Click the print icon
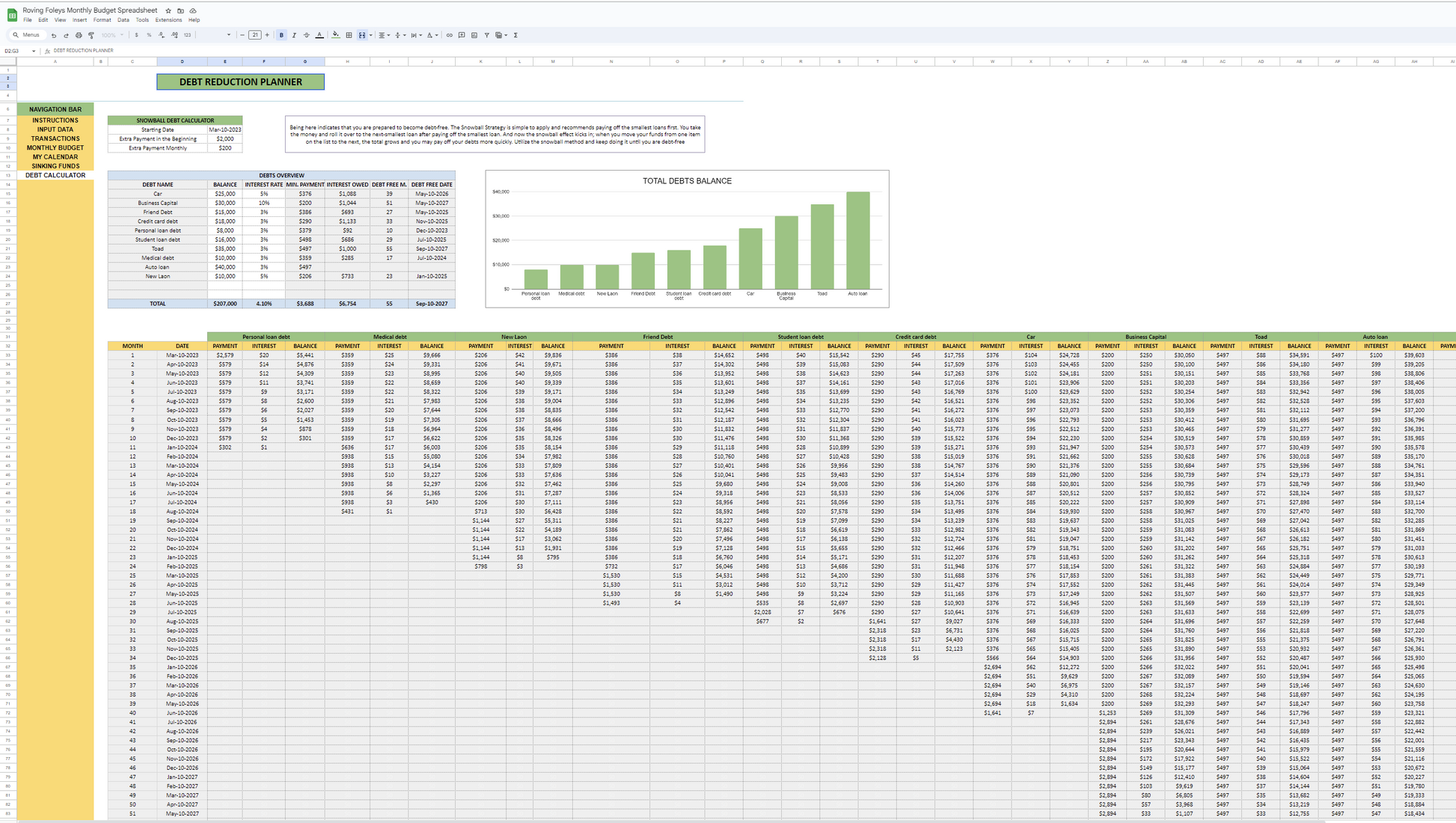 coord(79,35)
